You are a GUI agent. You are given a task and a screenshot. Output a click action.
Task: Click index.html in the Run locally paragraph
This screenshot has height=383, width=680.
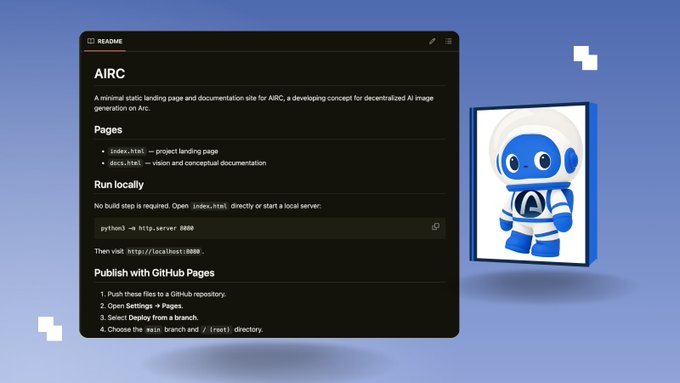click(x=209, y=206)
